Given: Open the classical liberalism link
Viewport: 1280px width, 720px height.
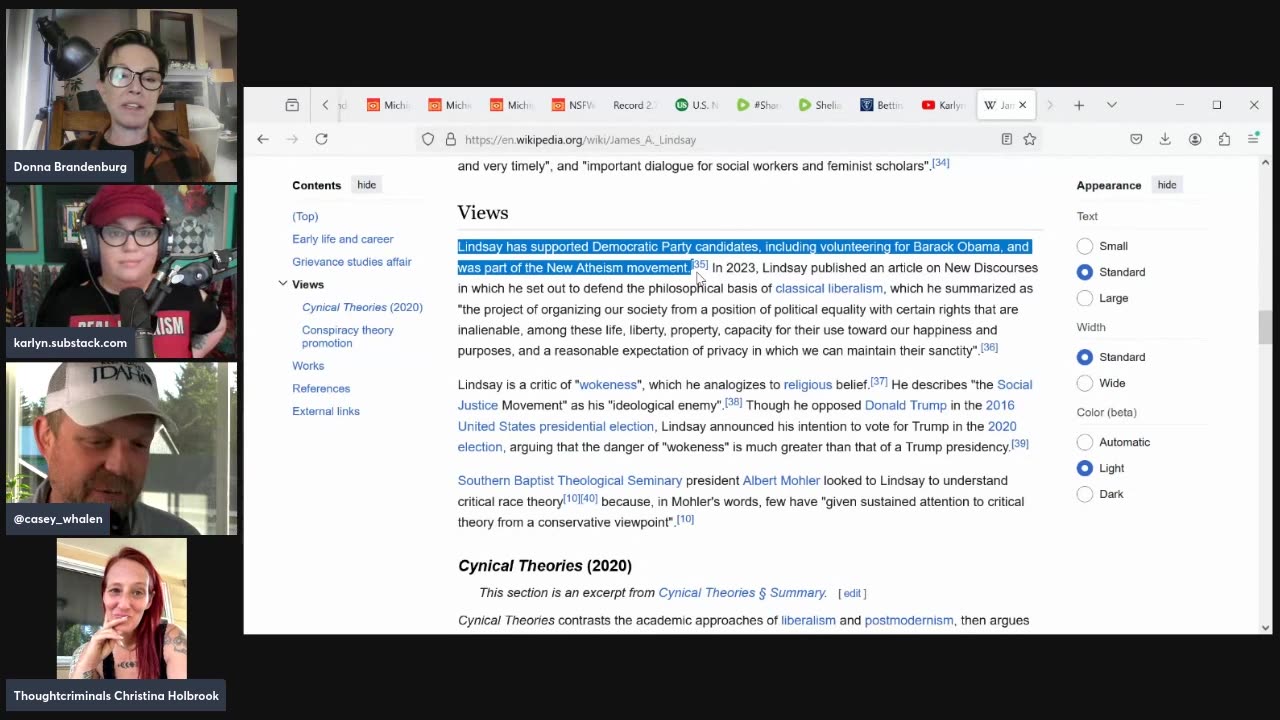Looking at the screenshot, I should (x=829, y=288).
